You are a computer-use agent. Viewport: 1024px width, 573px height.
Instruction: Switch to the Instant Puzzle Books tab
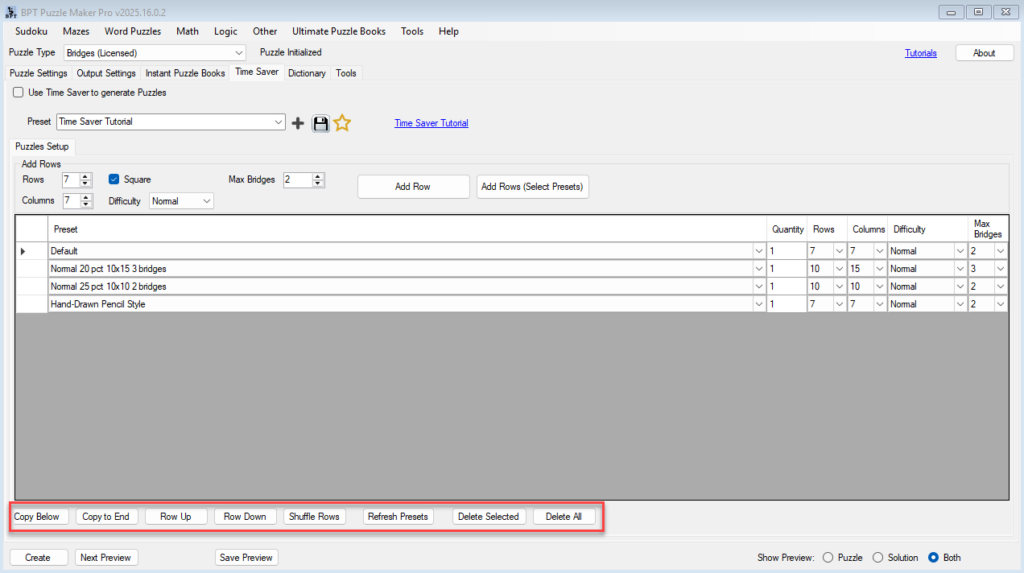pyautogui.click(x=185, y=73)
